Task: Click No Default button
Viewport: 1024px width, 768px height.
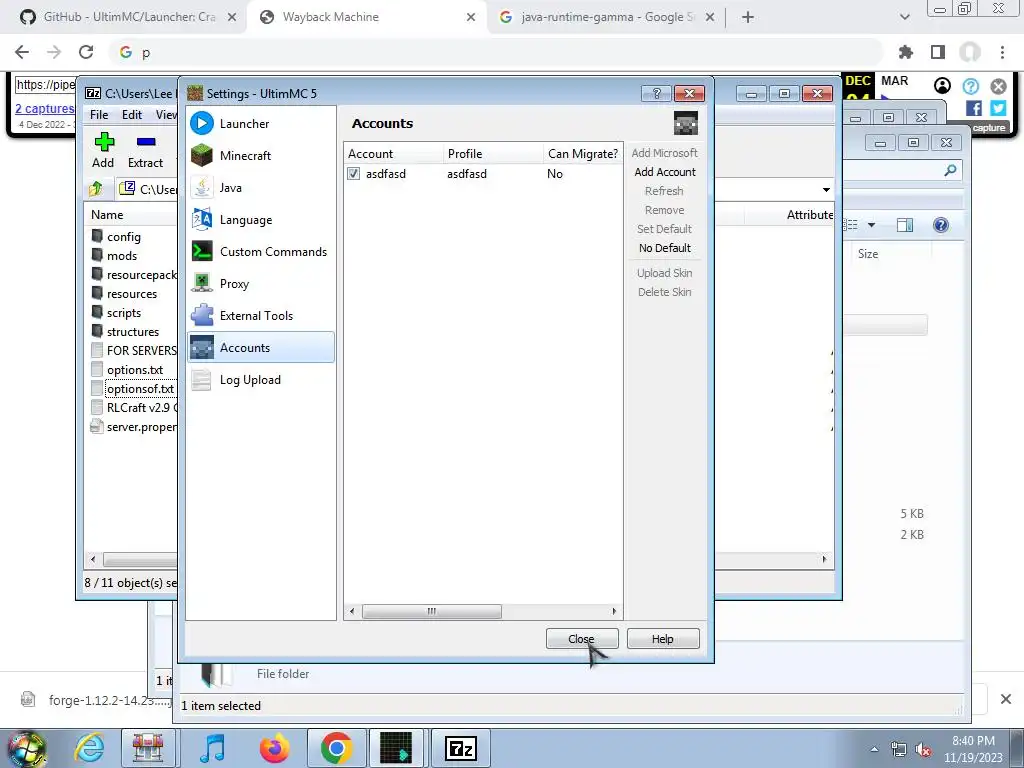Action: pos(665,248)
